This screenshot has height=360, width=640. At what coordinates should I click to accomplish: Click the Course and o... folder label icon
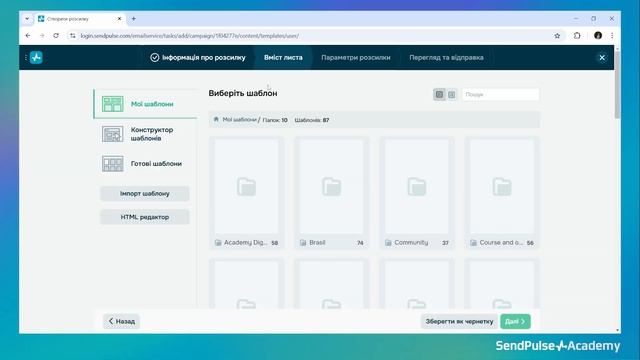coord(473,243)
